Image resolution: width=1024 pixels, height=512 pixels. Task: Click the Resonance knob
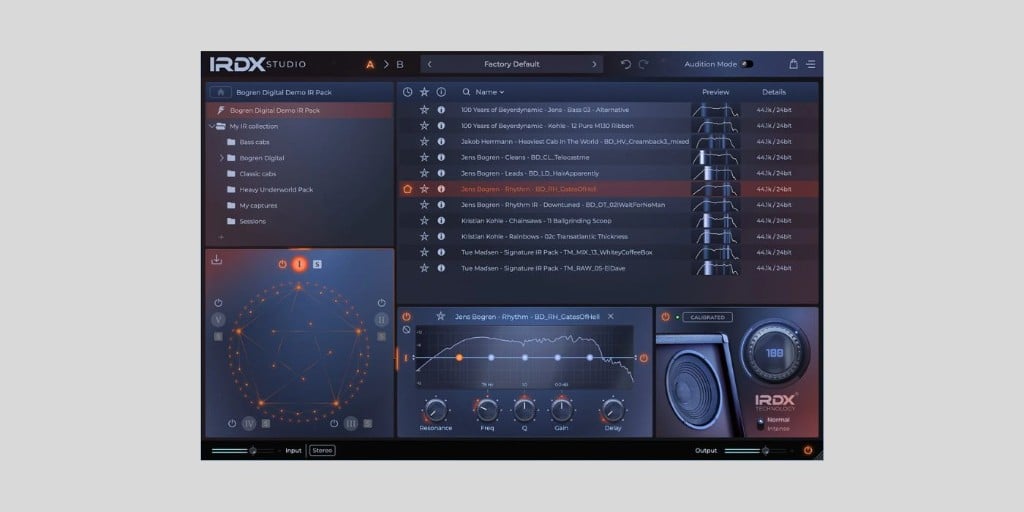pyautogui.click(x=436, y=410)
